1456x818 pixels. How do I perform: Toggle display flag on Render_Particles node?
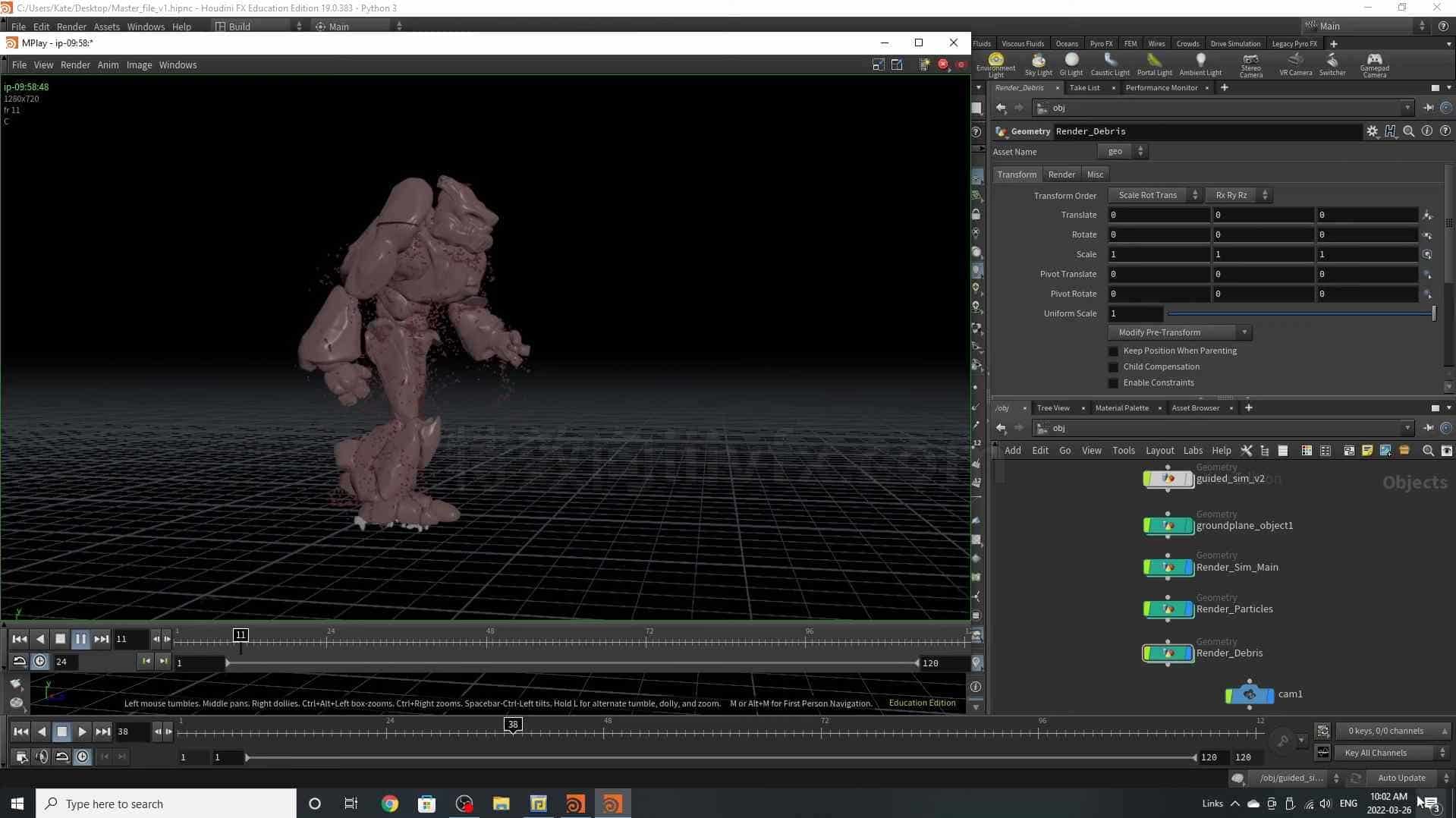(x=1188, y=609)
